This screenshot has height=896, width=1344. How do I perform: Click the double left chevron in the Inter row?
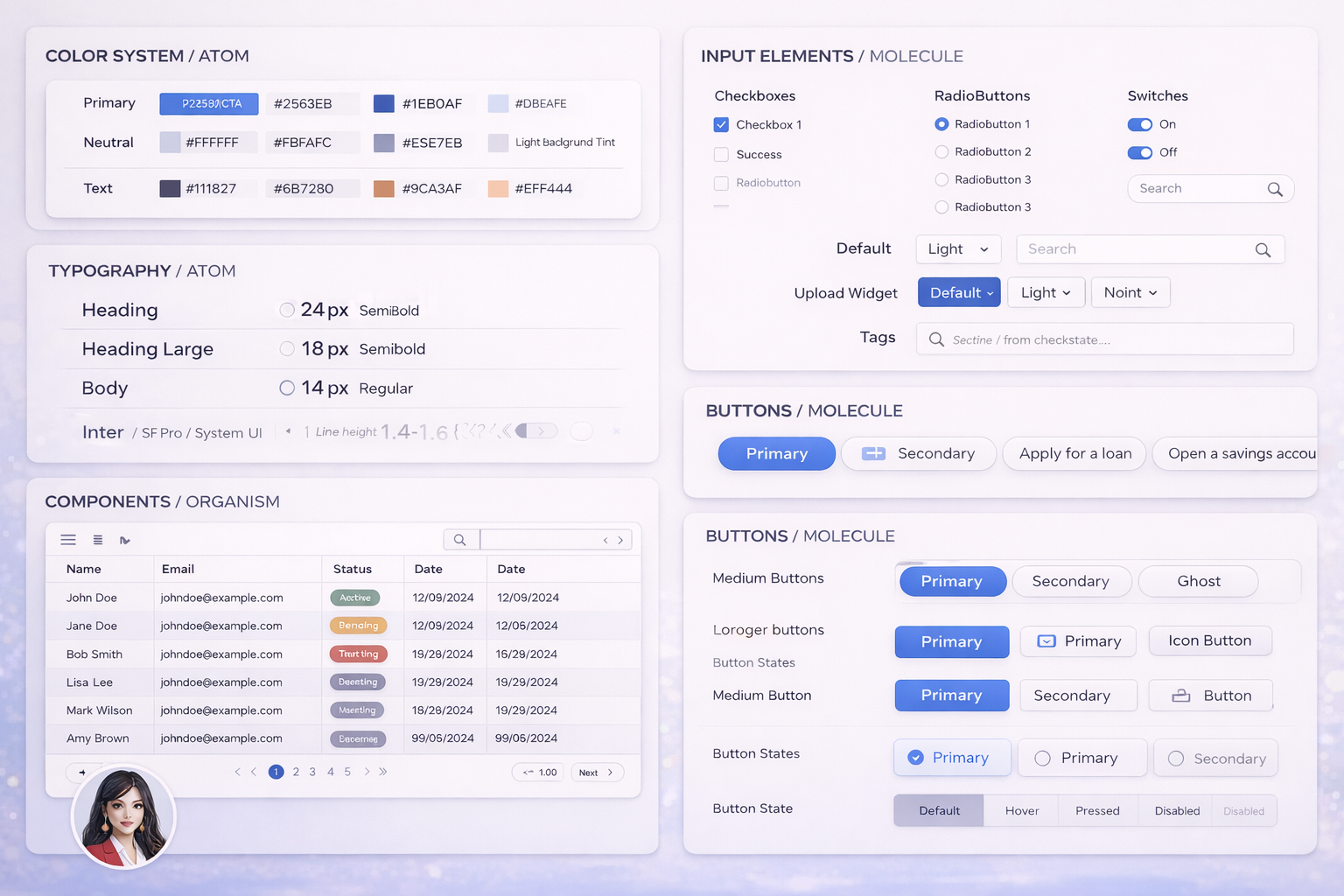coord(506,430)
